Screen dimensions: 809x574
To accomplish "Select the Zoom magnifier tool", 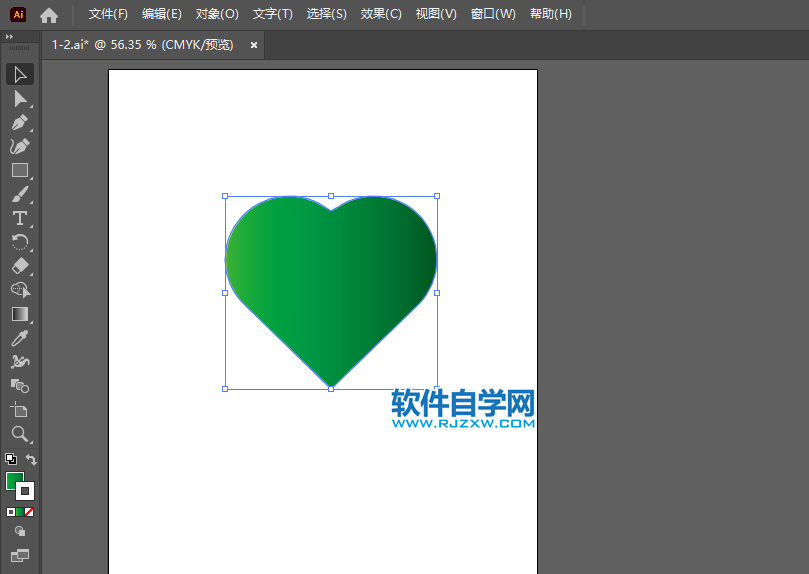I will (x=20, y=434).
